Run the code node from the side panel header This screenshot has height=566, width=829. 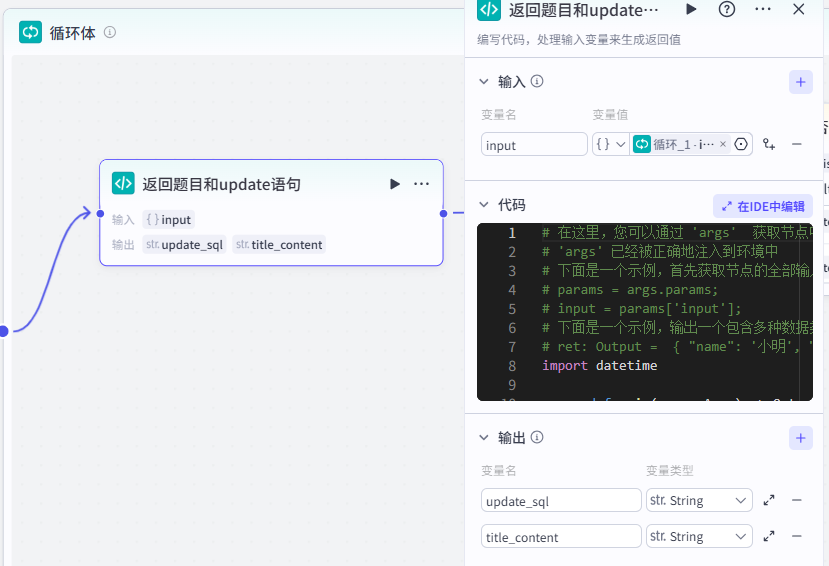[691, 9]
